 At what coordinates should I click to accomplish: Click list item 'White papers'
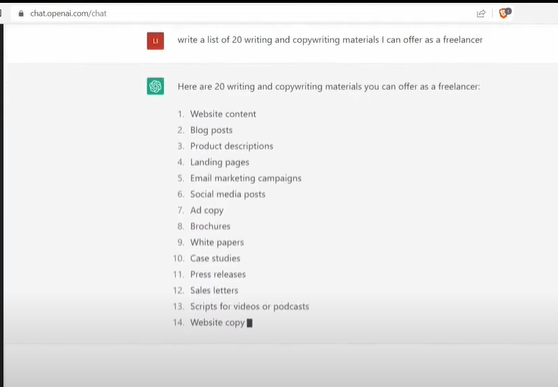[217, 242]
